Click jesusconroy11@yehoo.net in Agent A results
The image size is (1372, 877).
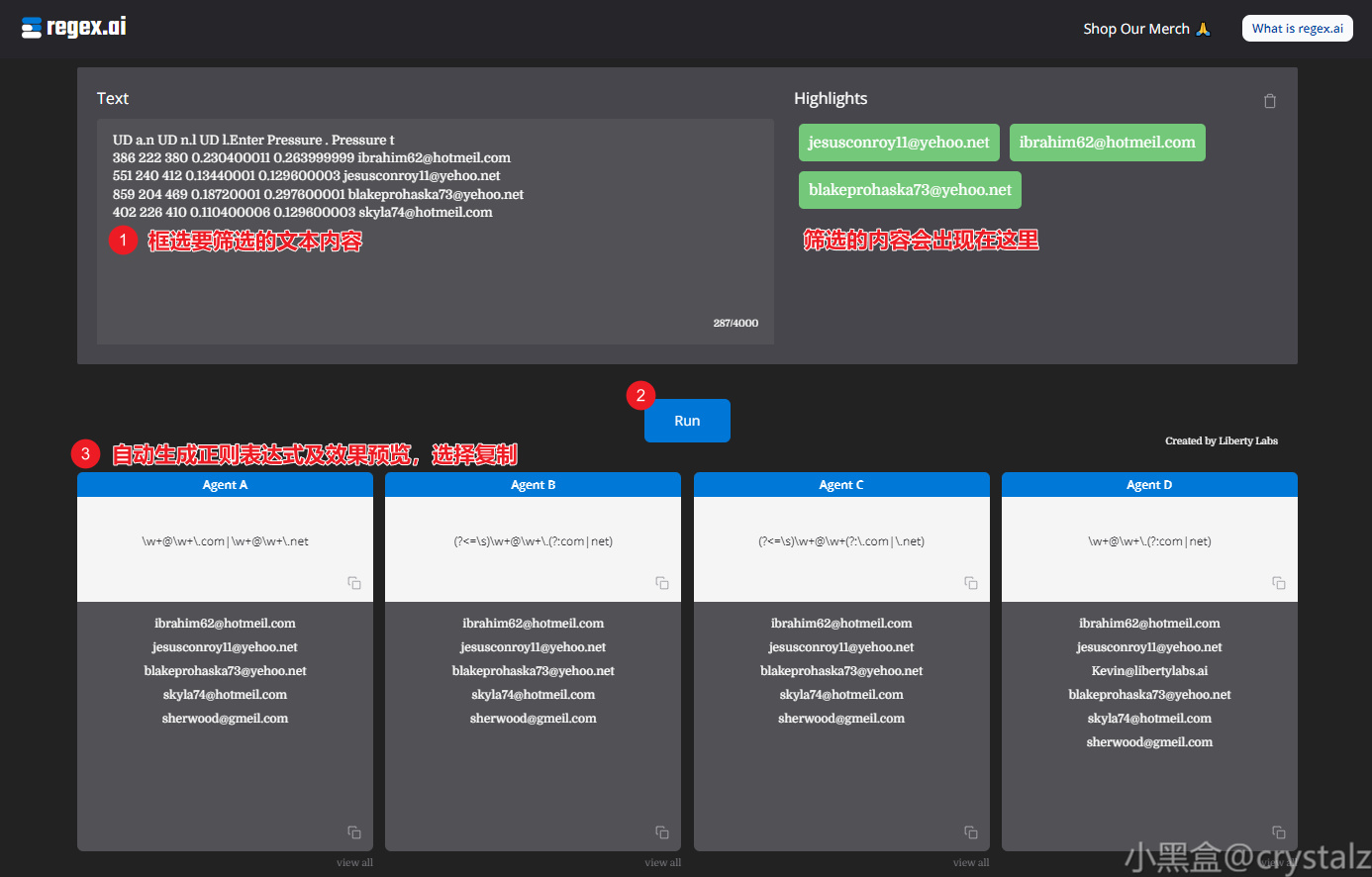coord(225,647)
